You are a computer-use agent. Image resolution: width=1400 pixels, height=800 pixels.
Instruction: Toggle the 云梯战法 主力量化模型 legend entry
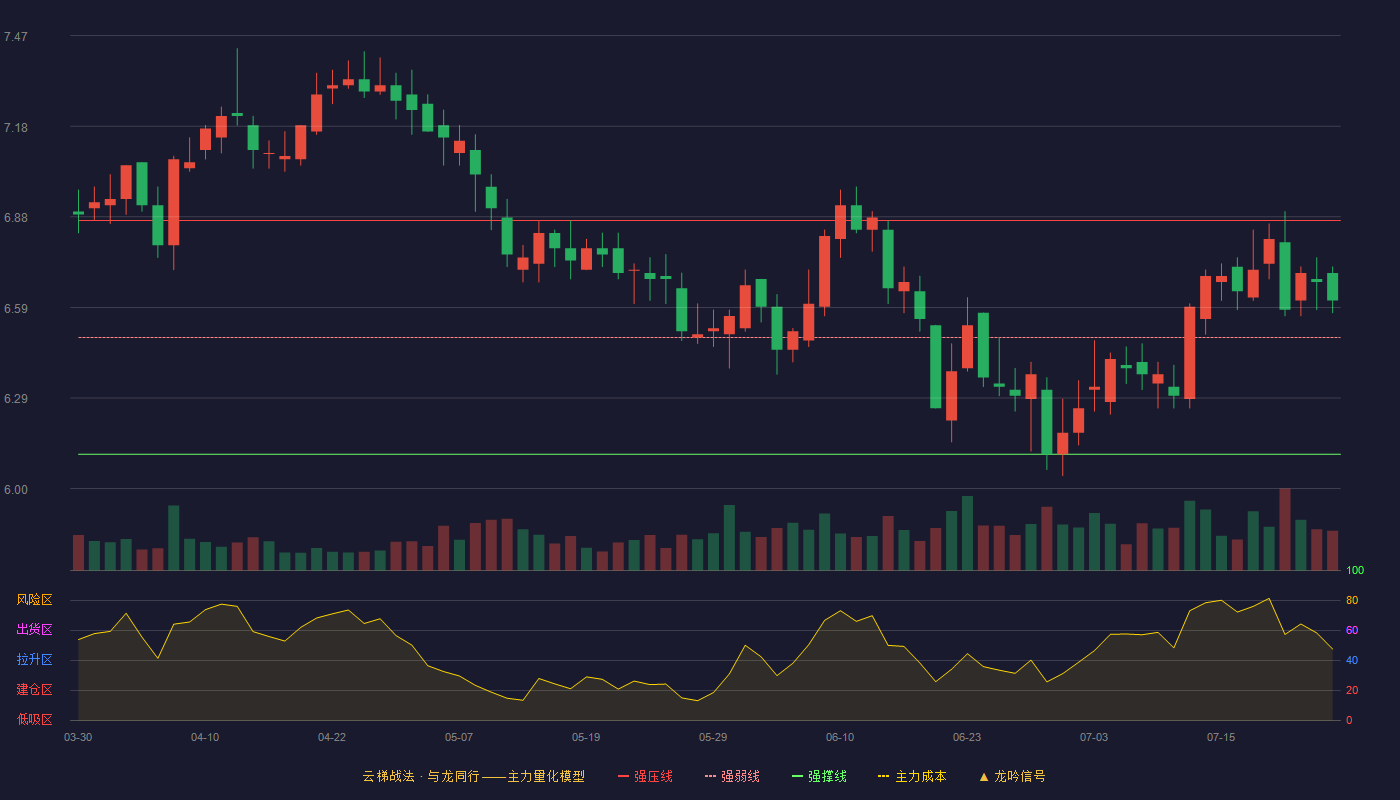pos(474,776)
